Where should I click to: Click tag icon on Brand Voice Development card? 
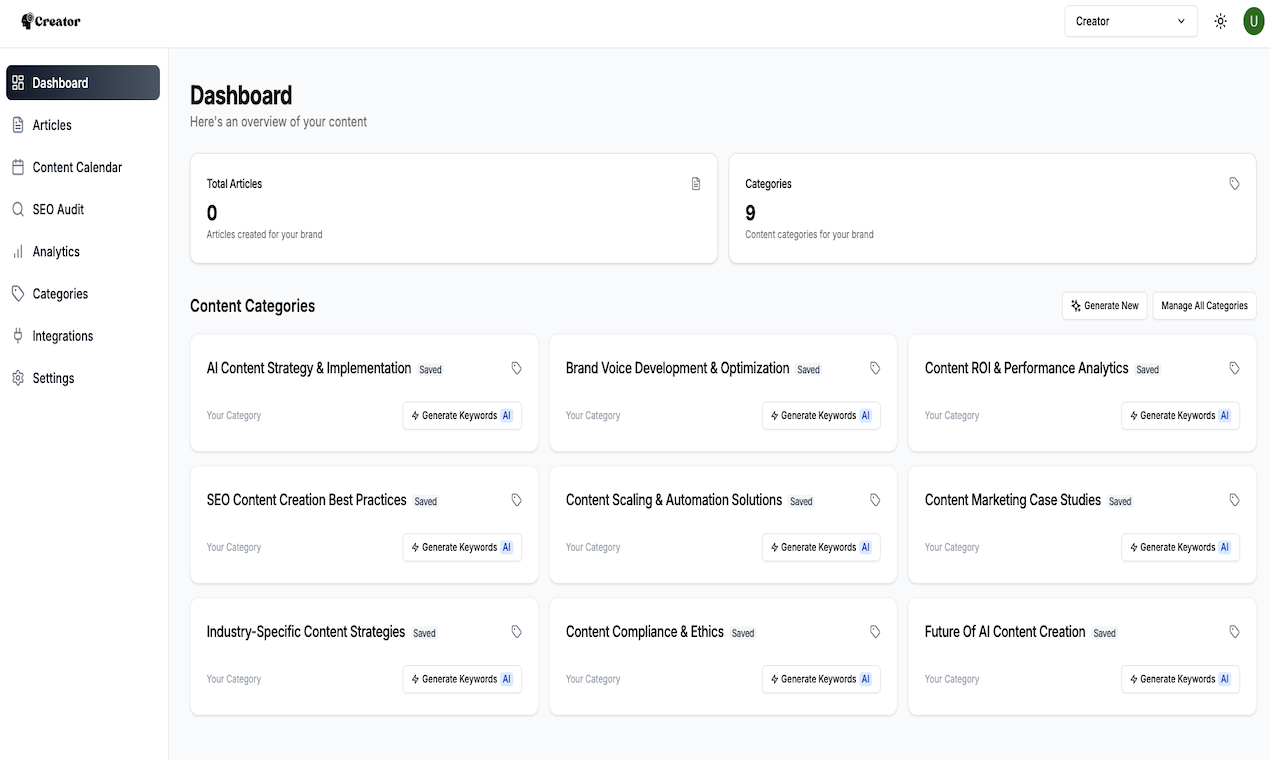tap(875, 368)
